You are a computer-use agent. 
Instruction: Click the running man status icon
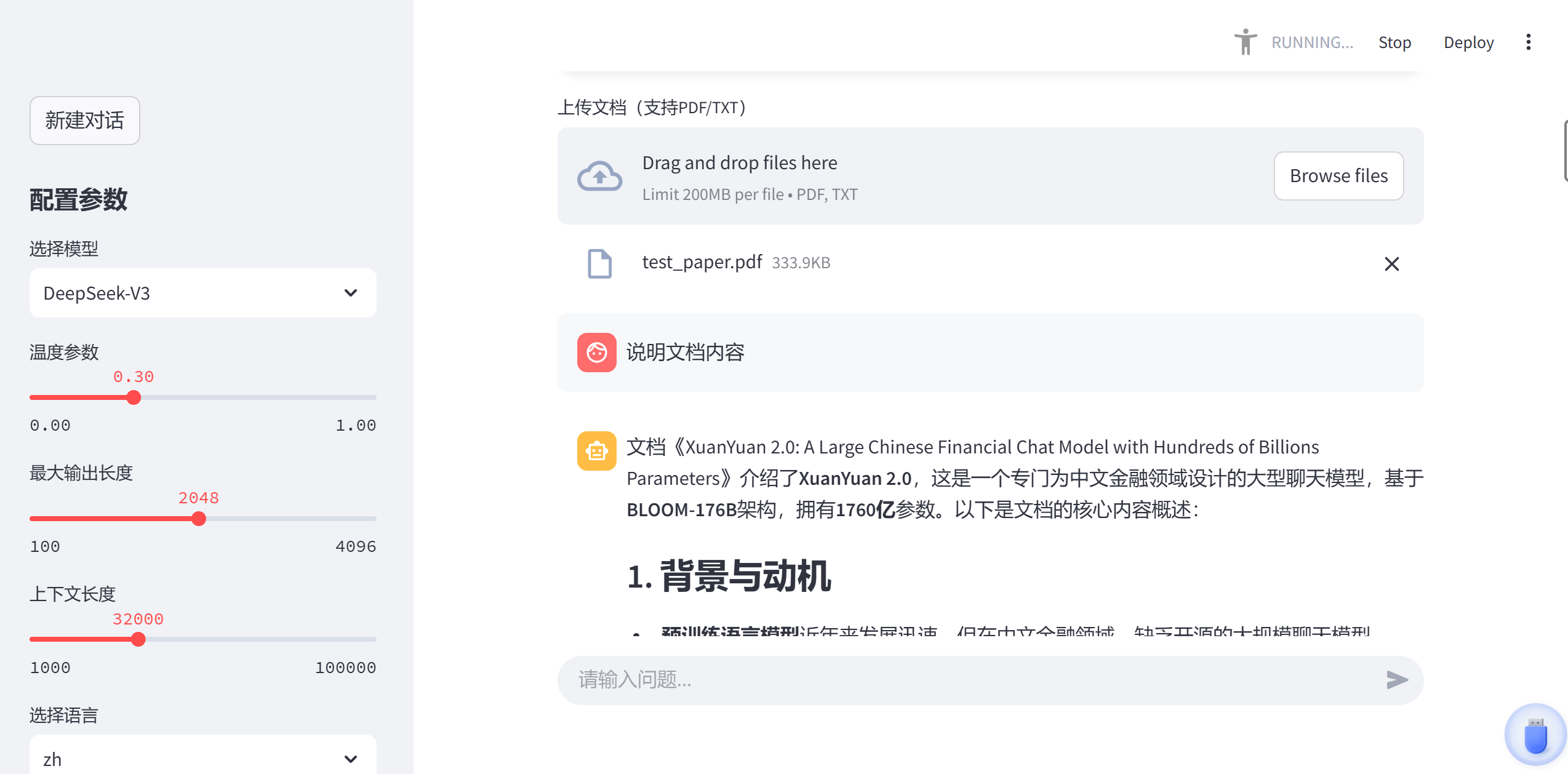click(x=1245, y=42)
